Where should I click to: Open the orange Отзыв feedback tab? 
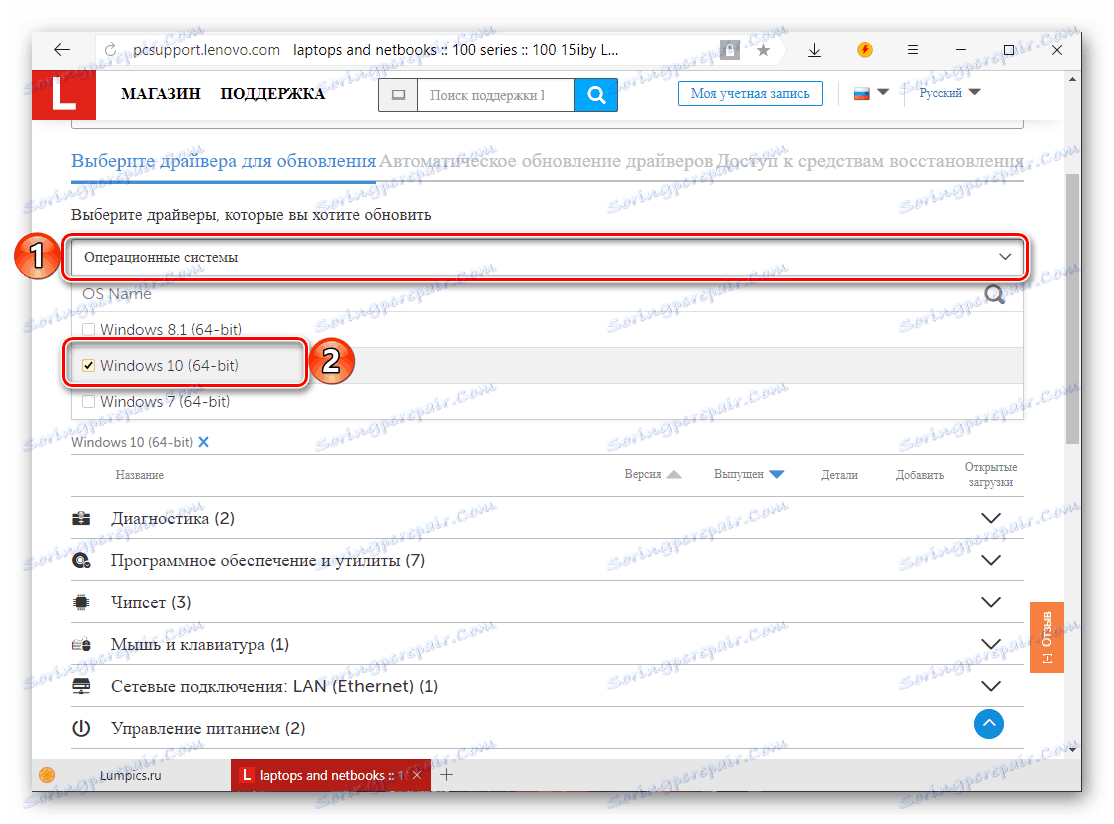[1047, 637]
